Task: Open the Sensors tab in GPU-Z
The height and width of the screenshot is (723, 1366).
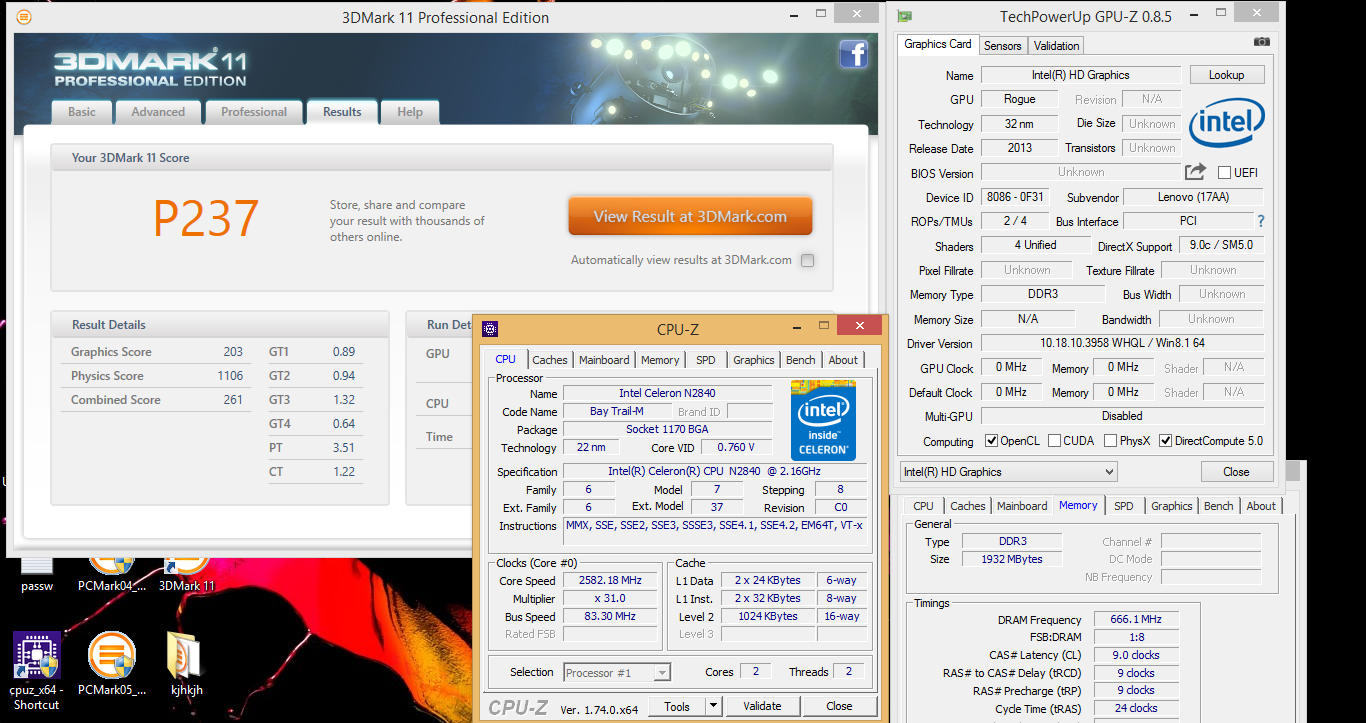Action: [1002, 46]
